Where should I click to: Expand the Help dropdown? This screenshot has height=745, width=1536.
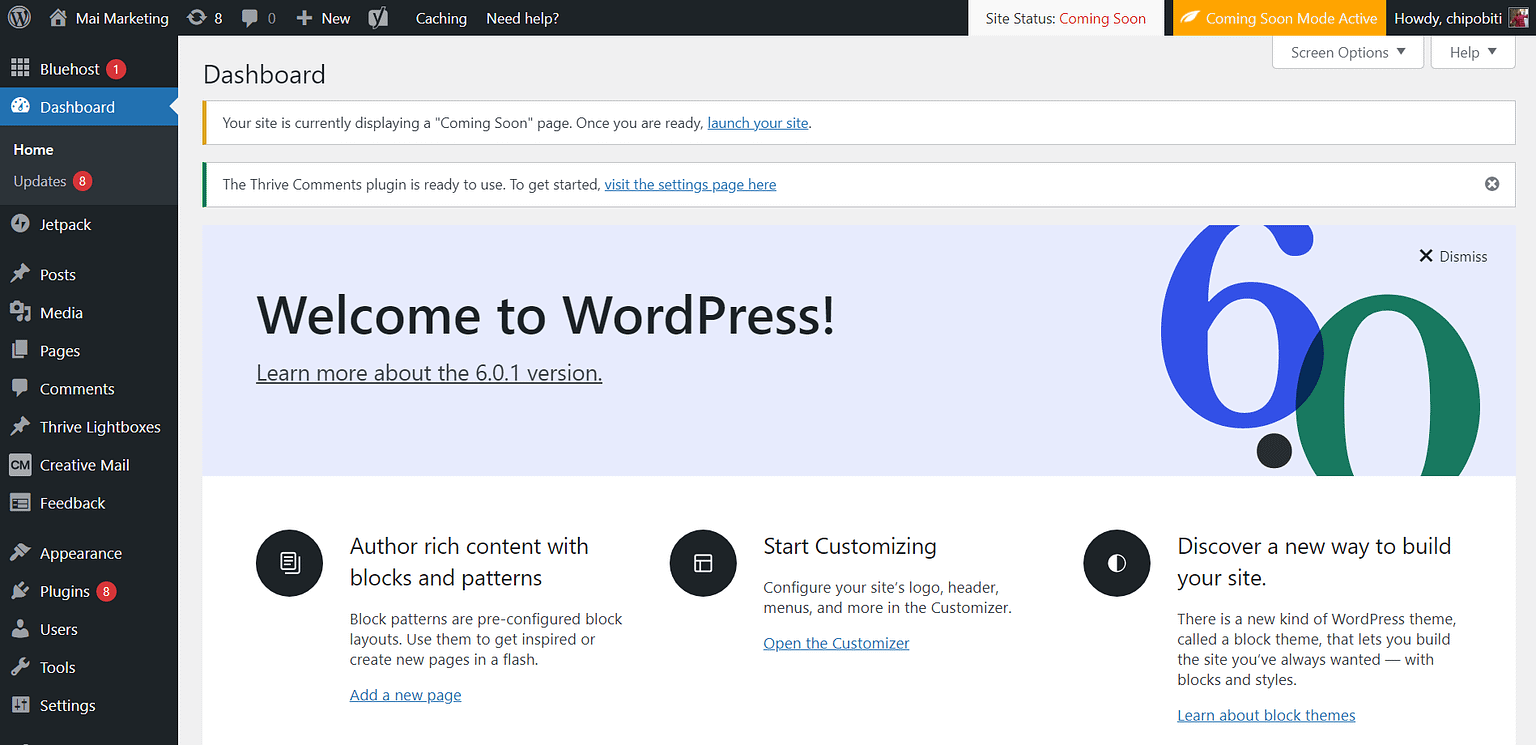[x=1471, y=52]
